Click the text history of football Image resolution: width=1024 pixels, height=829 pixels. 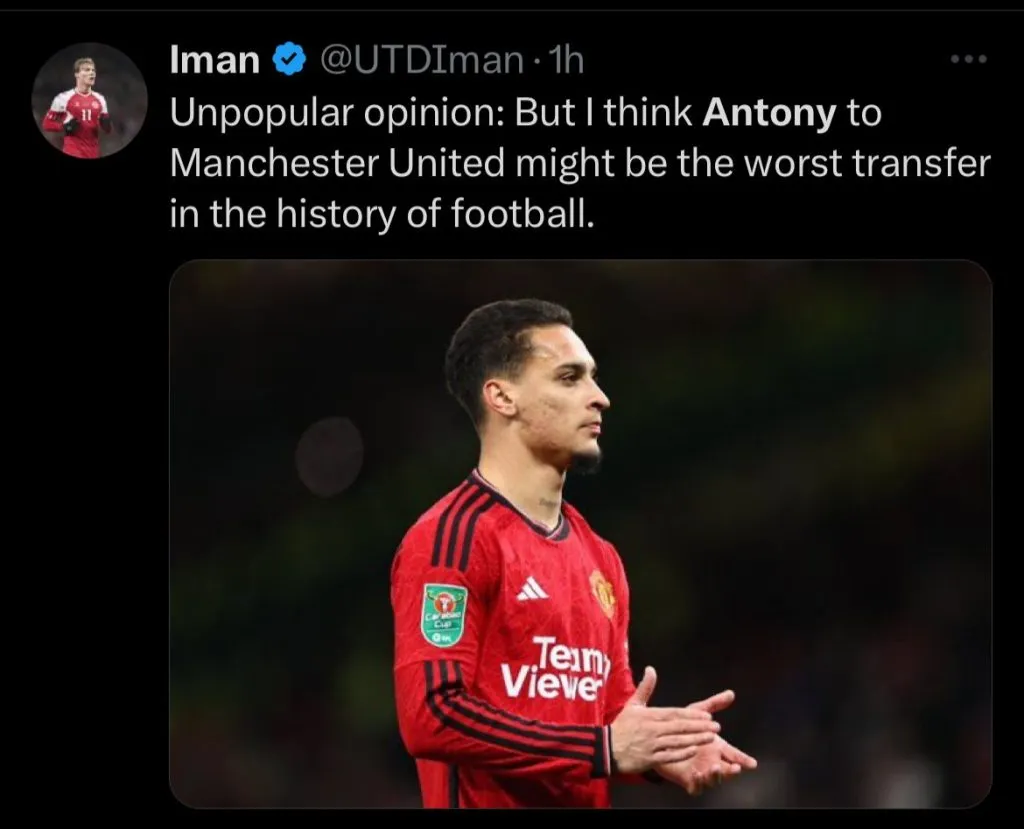pos(436,214)
